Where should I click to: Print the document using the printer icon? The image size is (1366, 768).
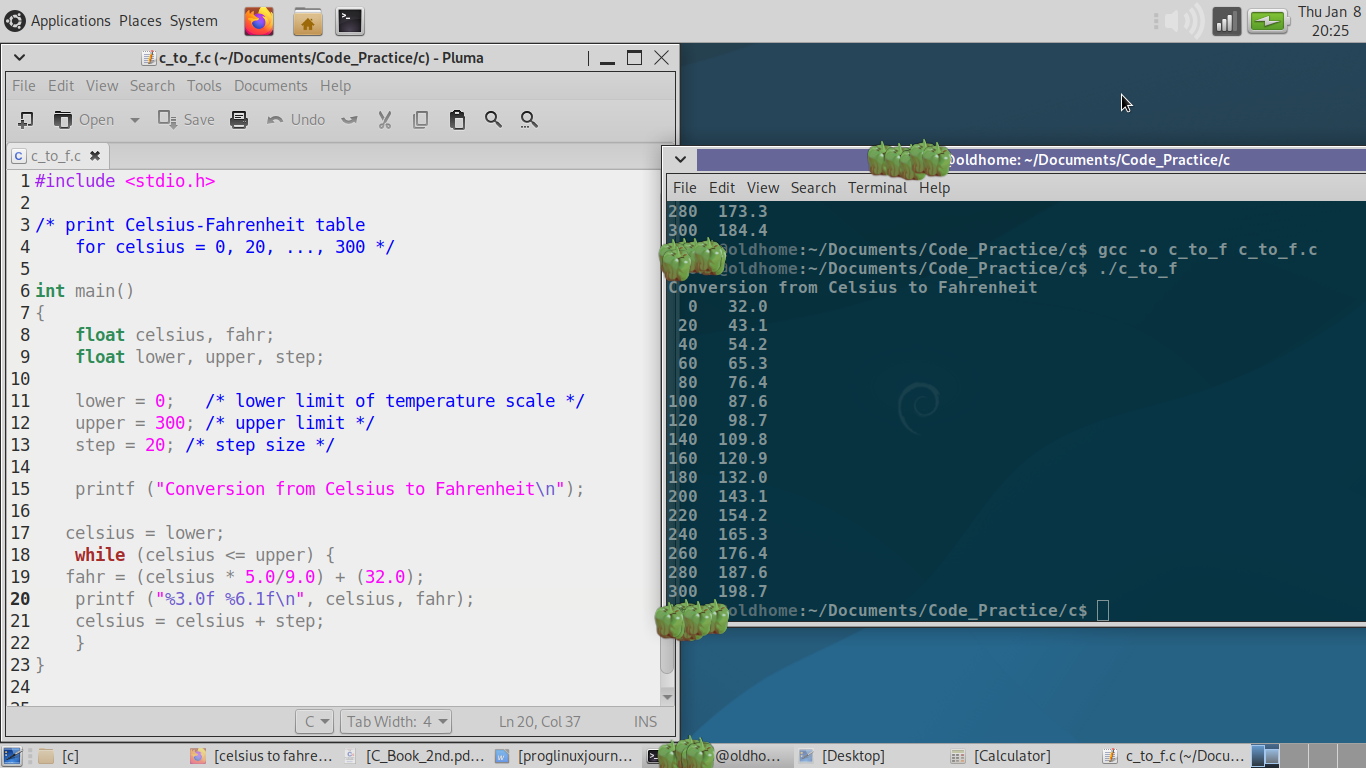click(239, 120)
